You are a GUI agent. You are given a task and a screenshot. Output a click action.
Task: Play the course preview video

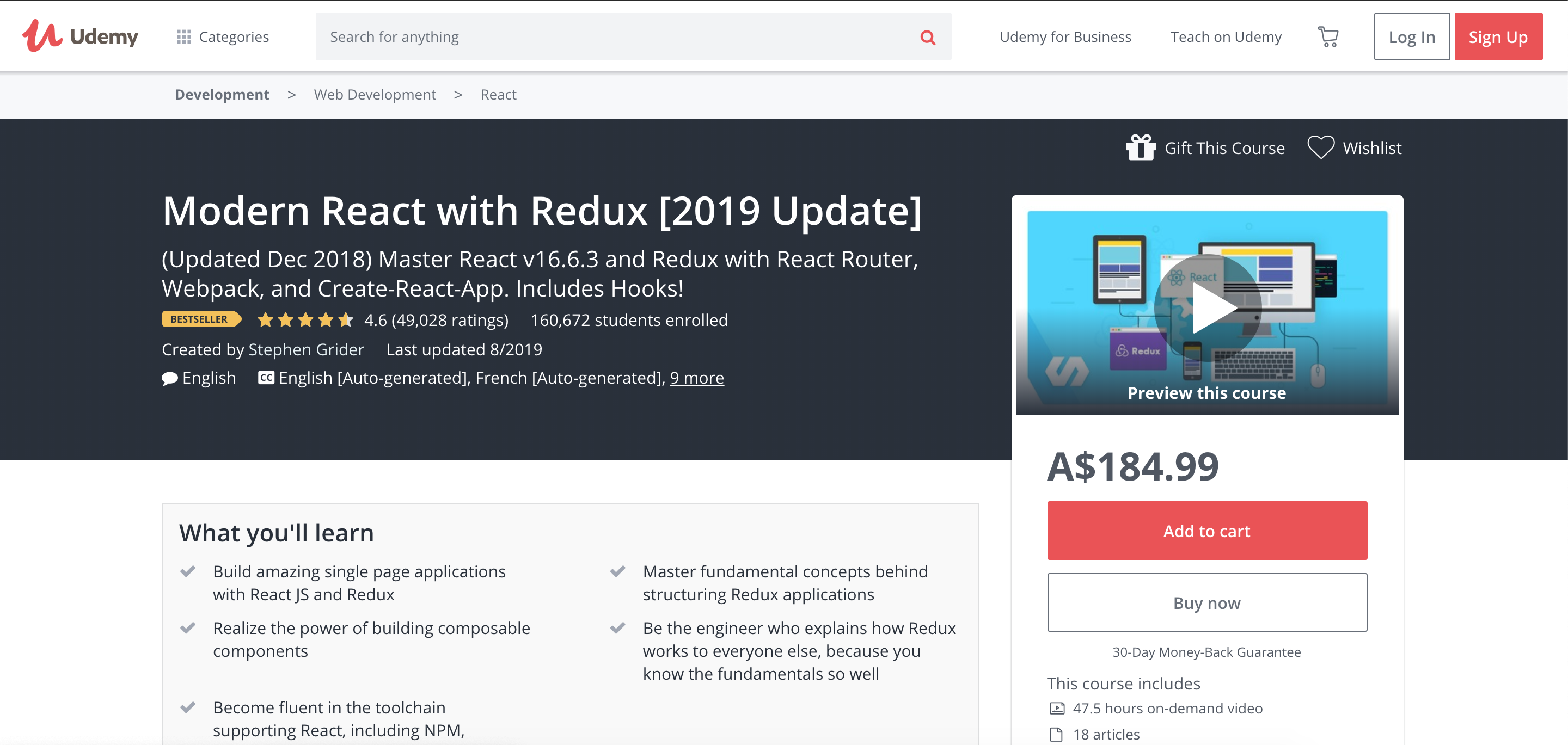click(x=1207, y=308)
